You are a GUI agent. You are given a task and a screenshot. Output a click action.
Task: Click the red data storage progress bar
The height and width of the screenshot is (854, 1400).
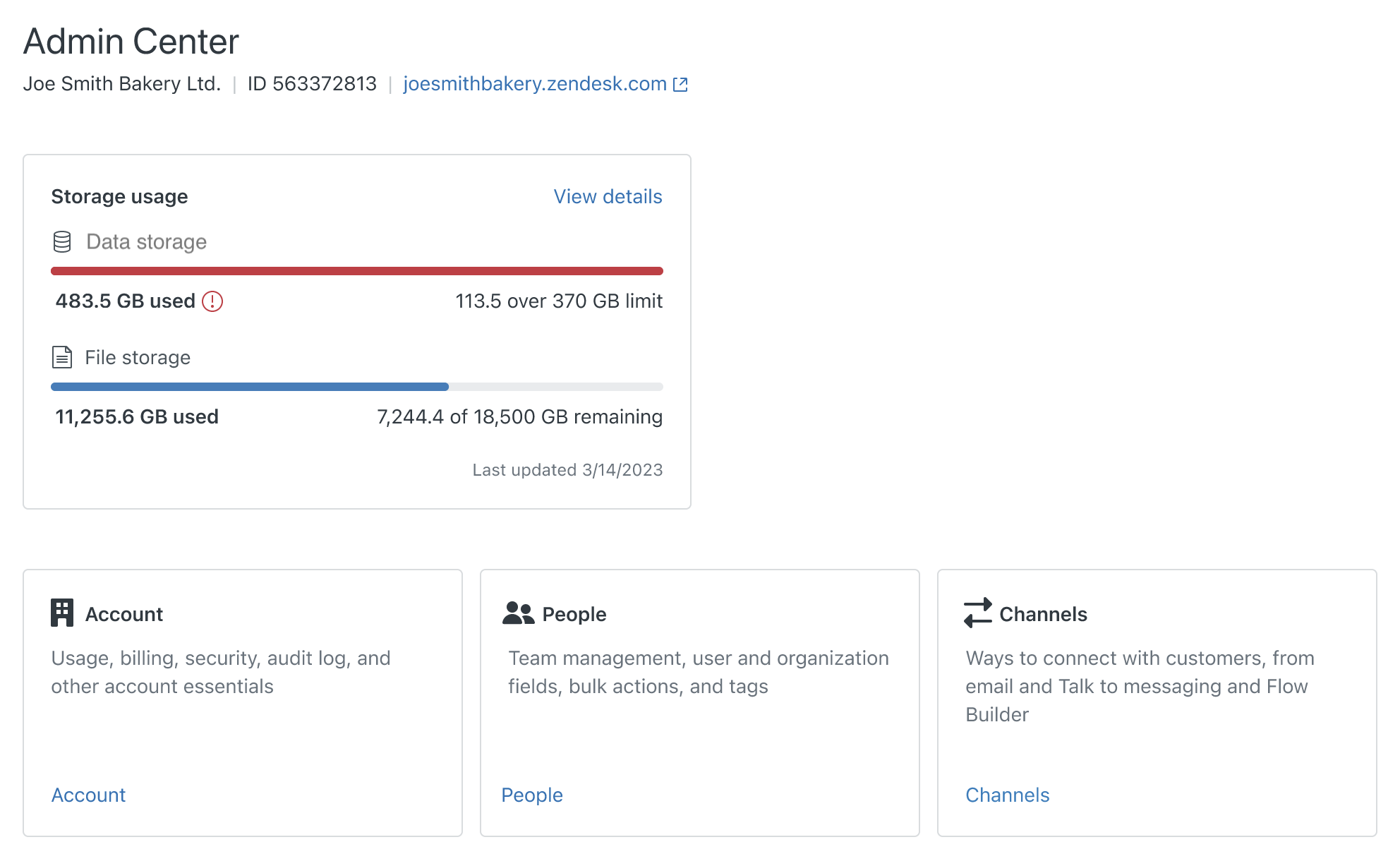pyautogui.click(x=356, y=270)
